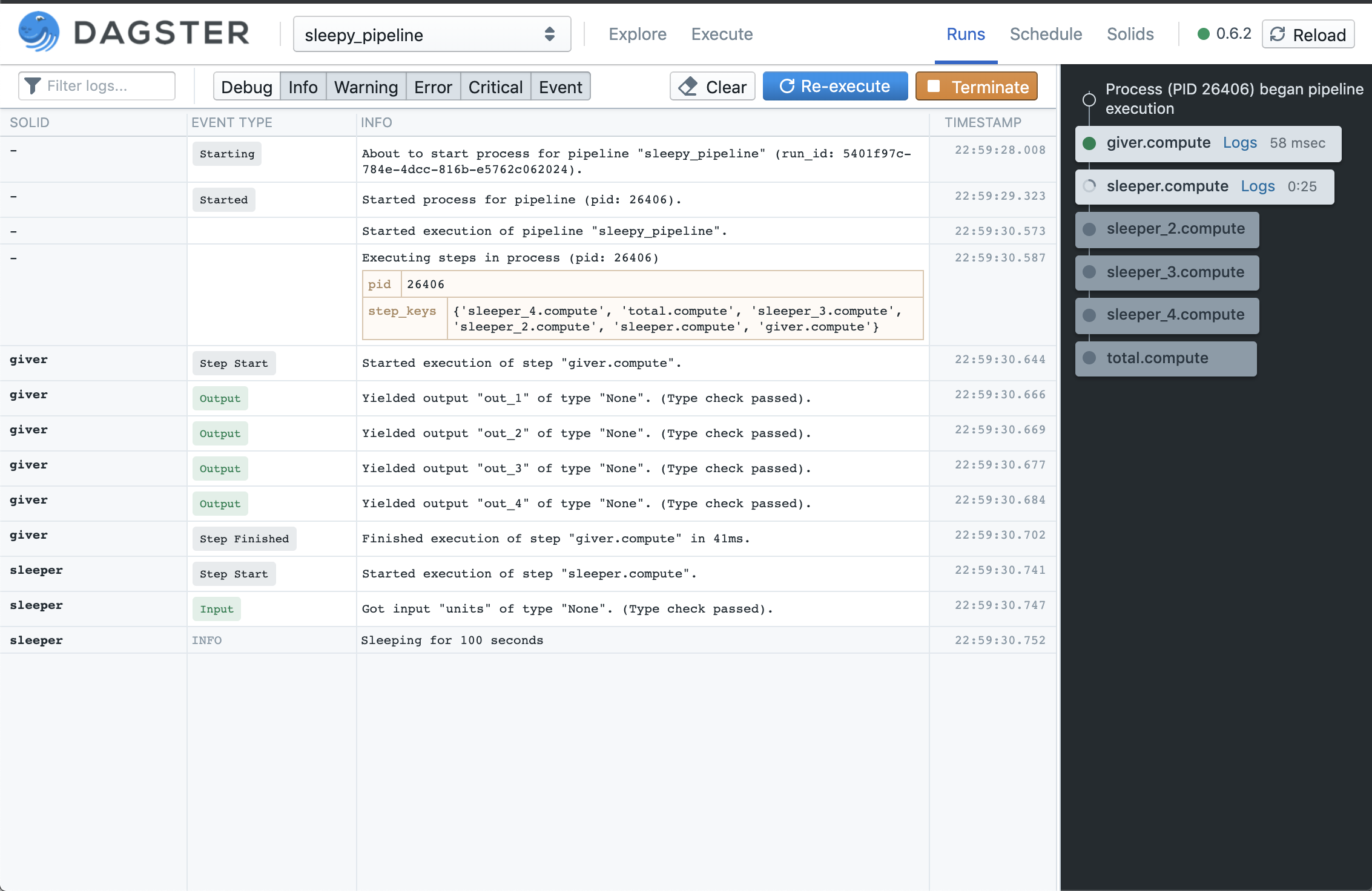Click the sleeper.compute spinner icon
Image resolution: width=1372 pixels, height=891 pixels.
click(x=1089, y=186)
